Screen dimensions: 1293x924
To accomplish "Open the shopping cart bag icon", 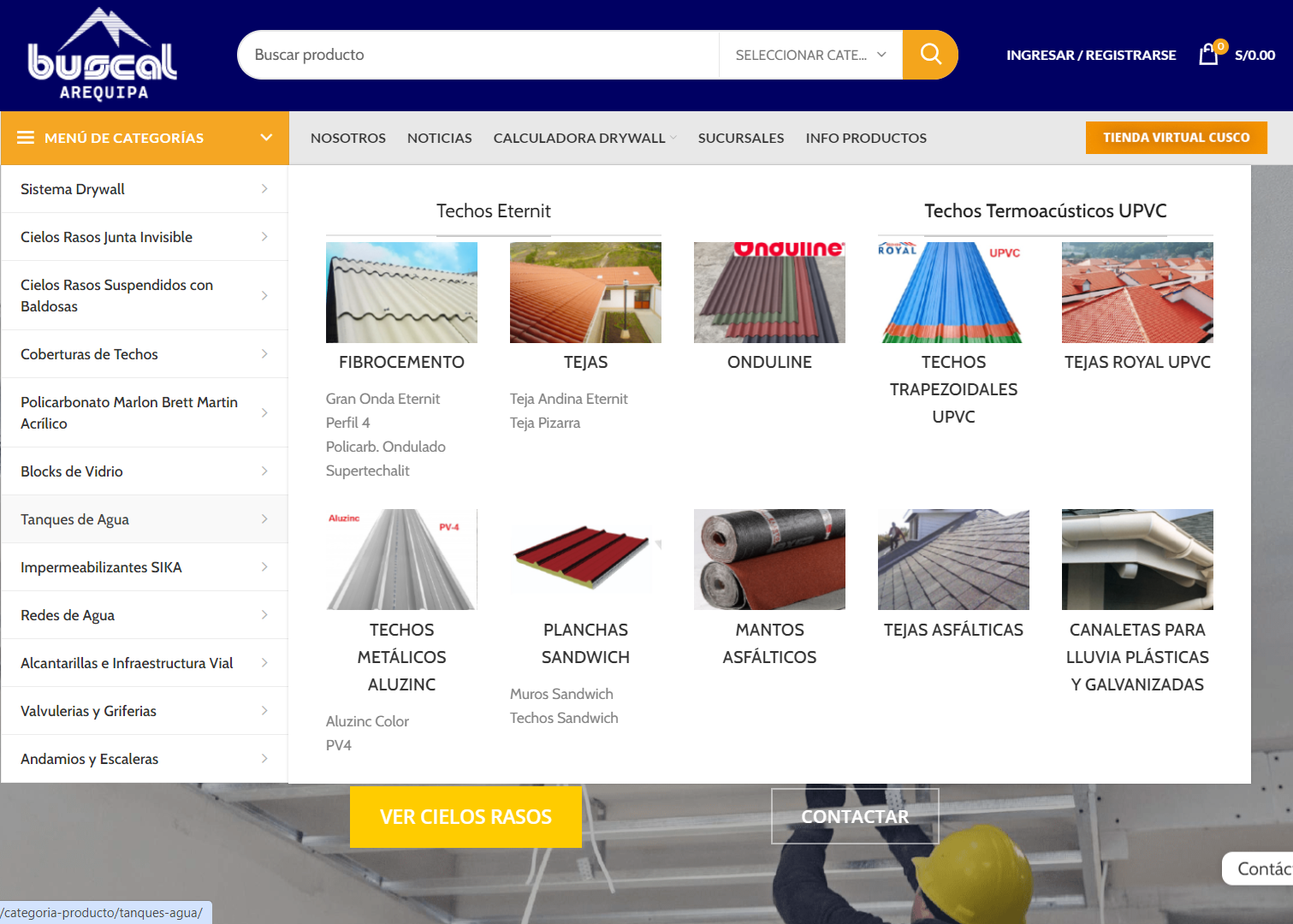I will tap(1208, 55).
